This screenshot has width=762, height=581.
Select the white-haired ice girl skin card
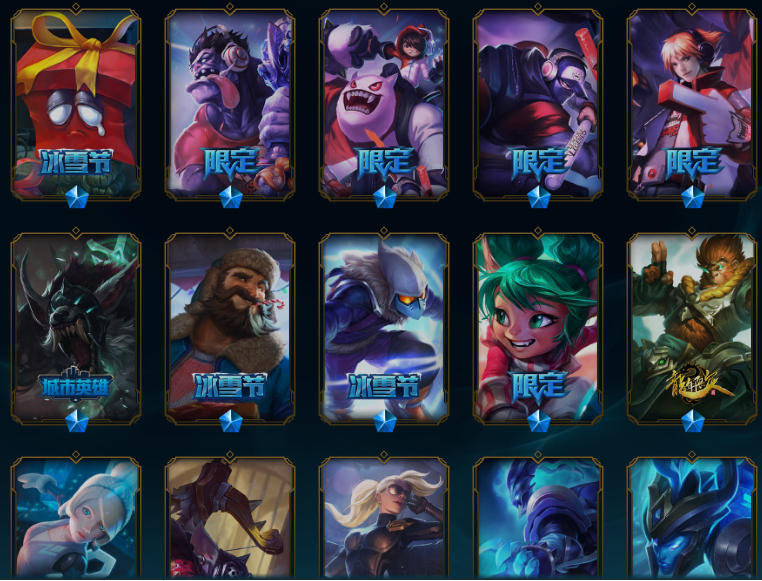[76, 517]
